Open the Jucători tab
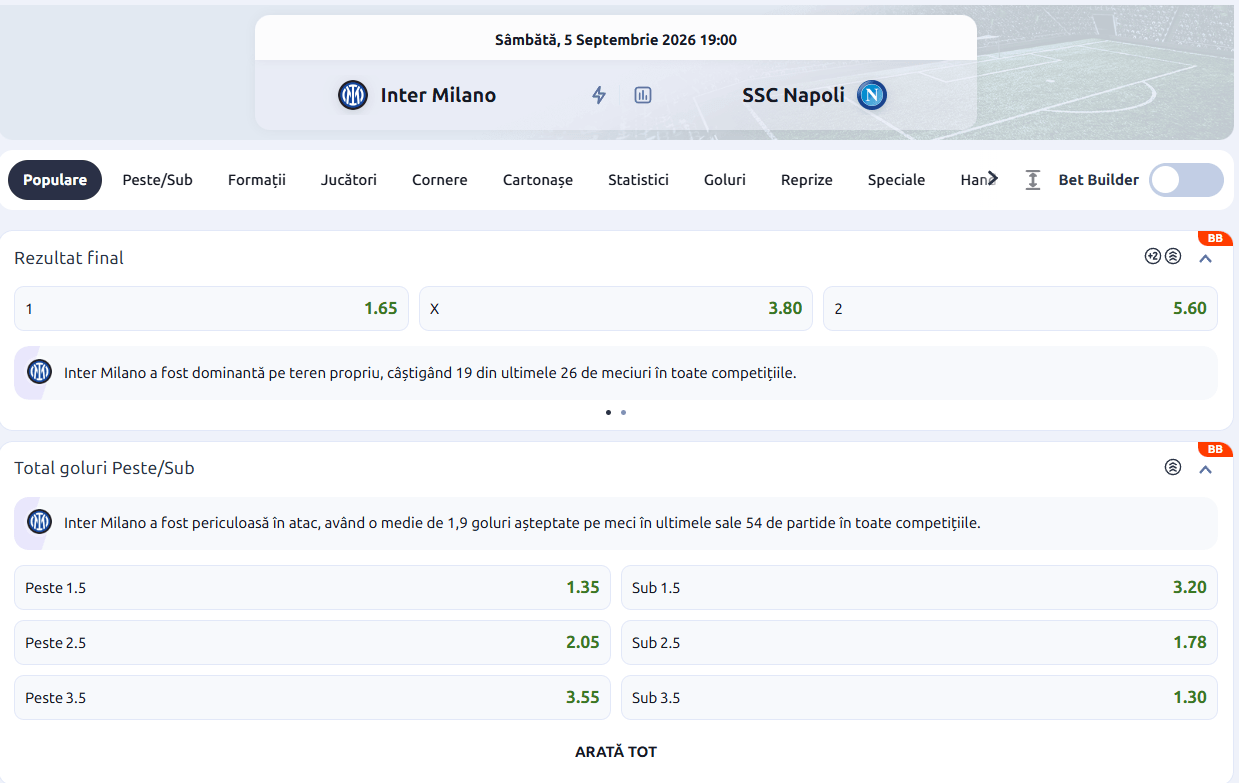Viewport: 1239px width, 783px height. tap(349, 180)
